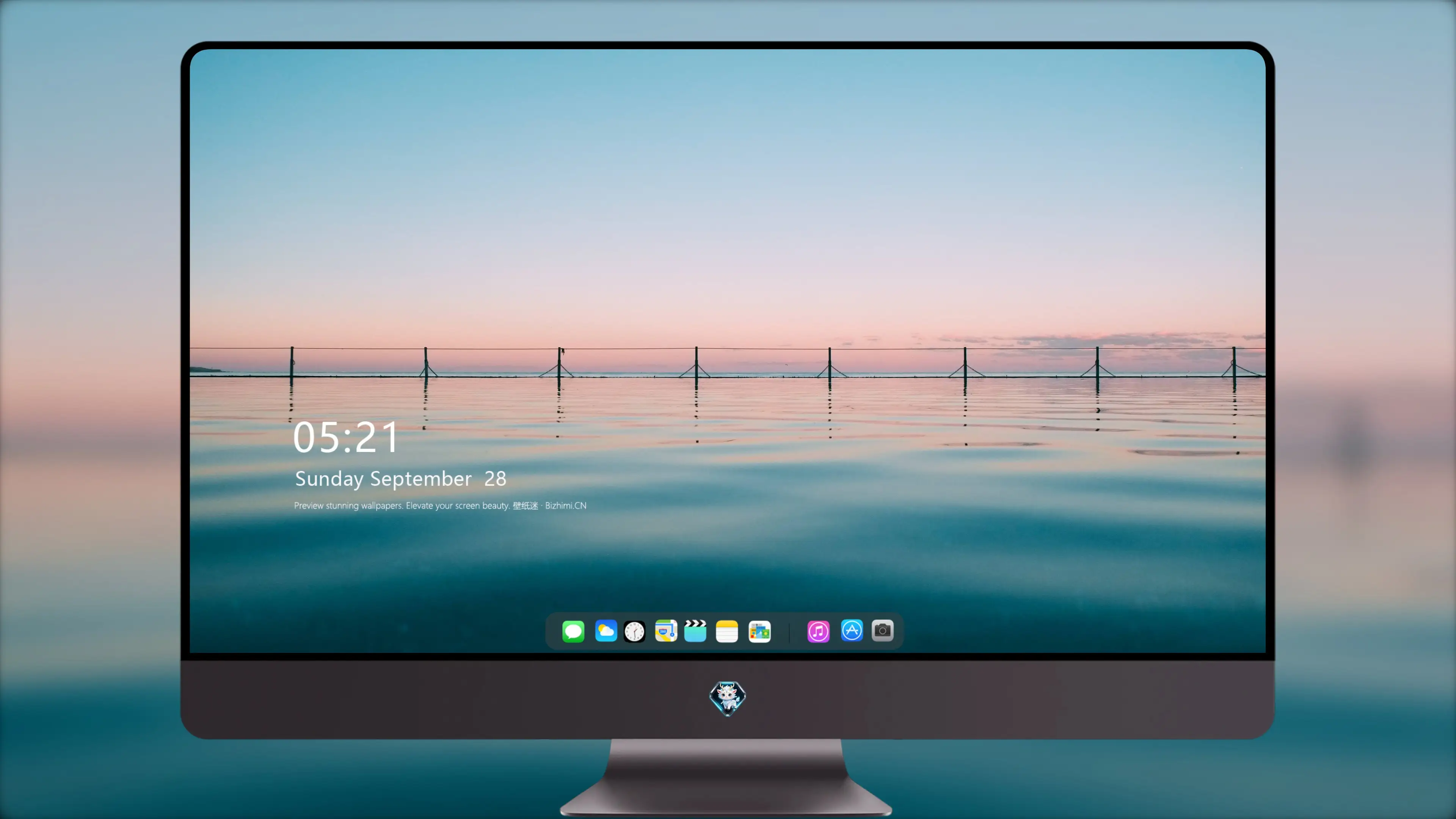Screen dimensions: 1456x819
Task: Launch the Clock app from the dock
Action: click(x=634, y=631)
